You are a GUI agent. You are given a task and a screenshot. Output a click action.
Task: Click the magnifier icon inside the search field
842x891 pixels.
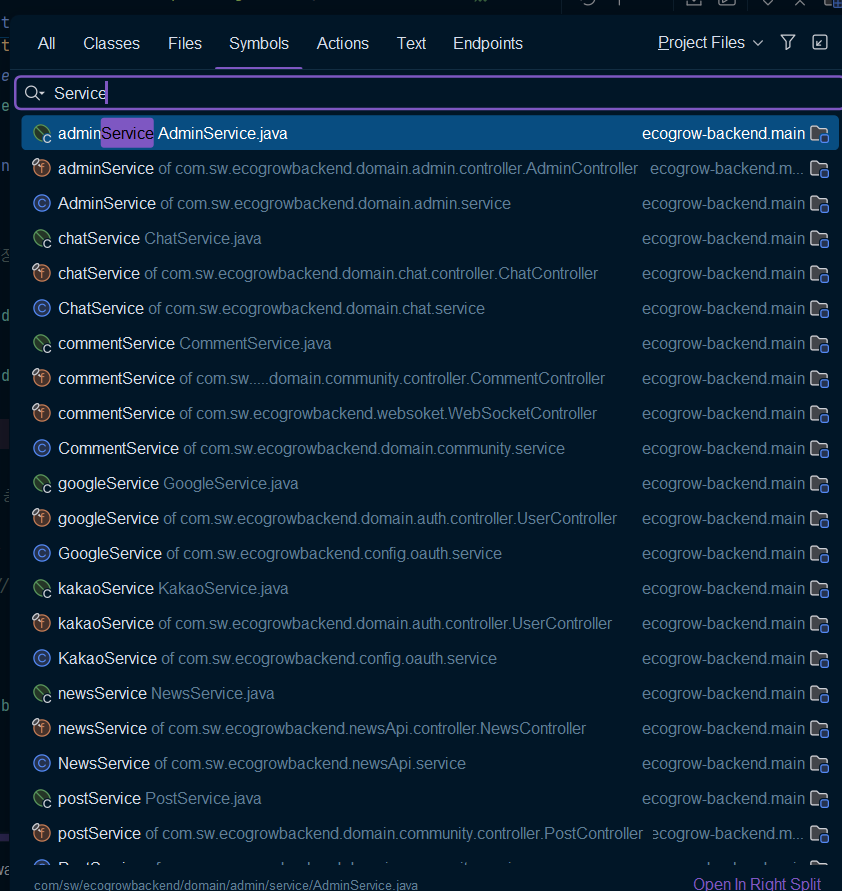pos(31,92)
